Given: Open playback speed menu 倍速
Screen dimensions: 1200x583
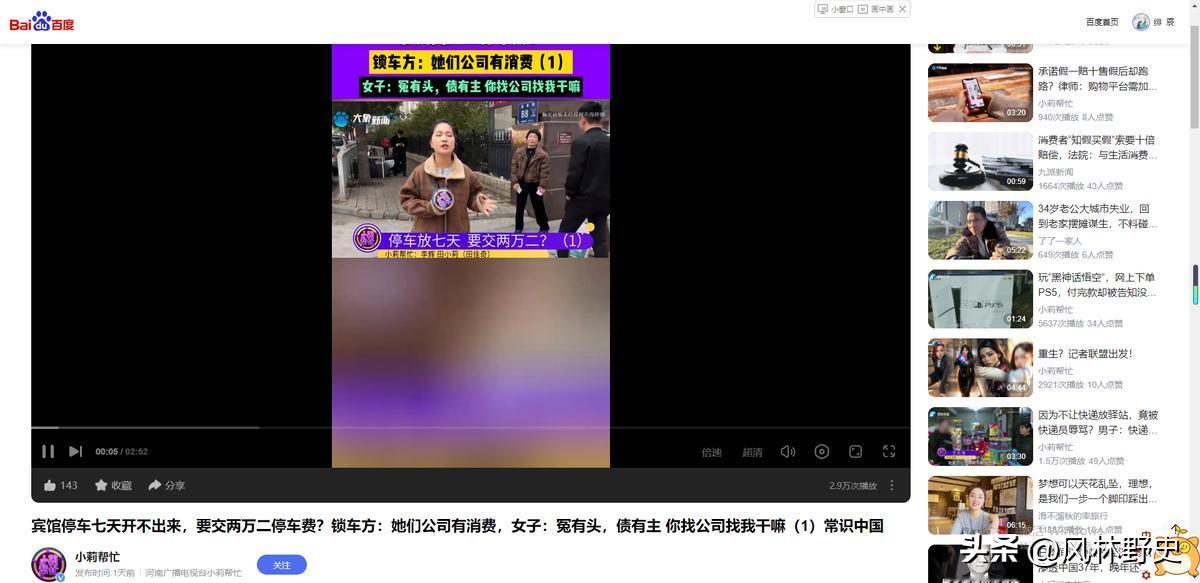Looking at the screenshot, I should [712, 452].
